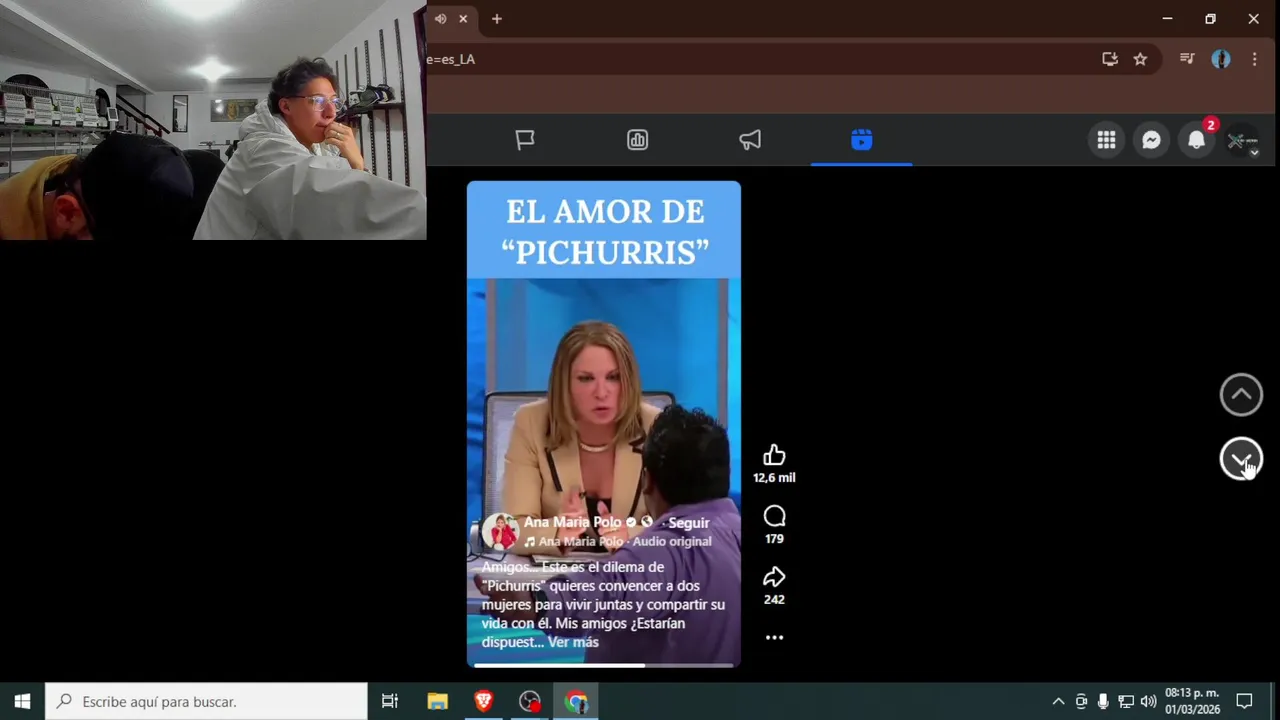Viewport: 1280px width, 720px height.
Task: Show hidden system tray icons
Action: tap(1058, 701)
